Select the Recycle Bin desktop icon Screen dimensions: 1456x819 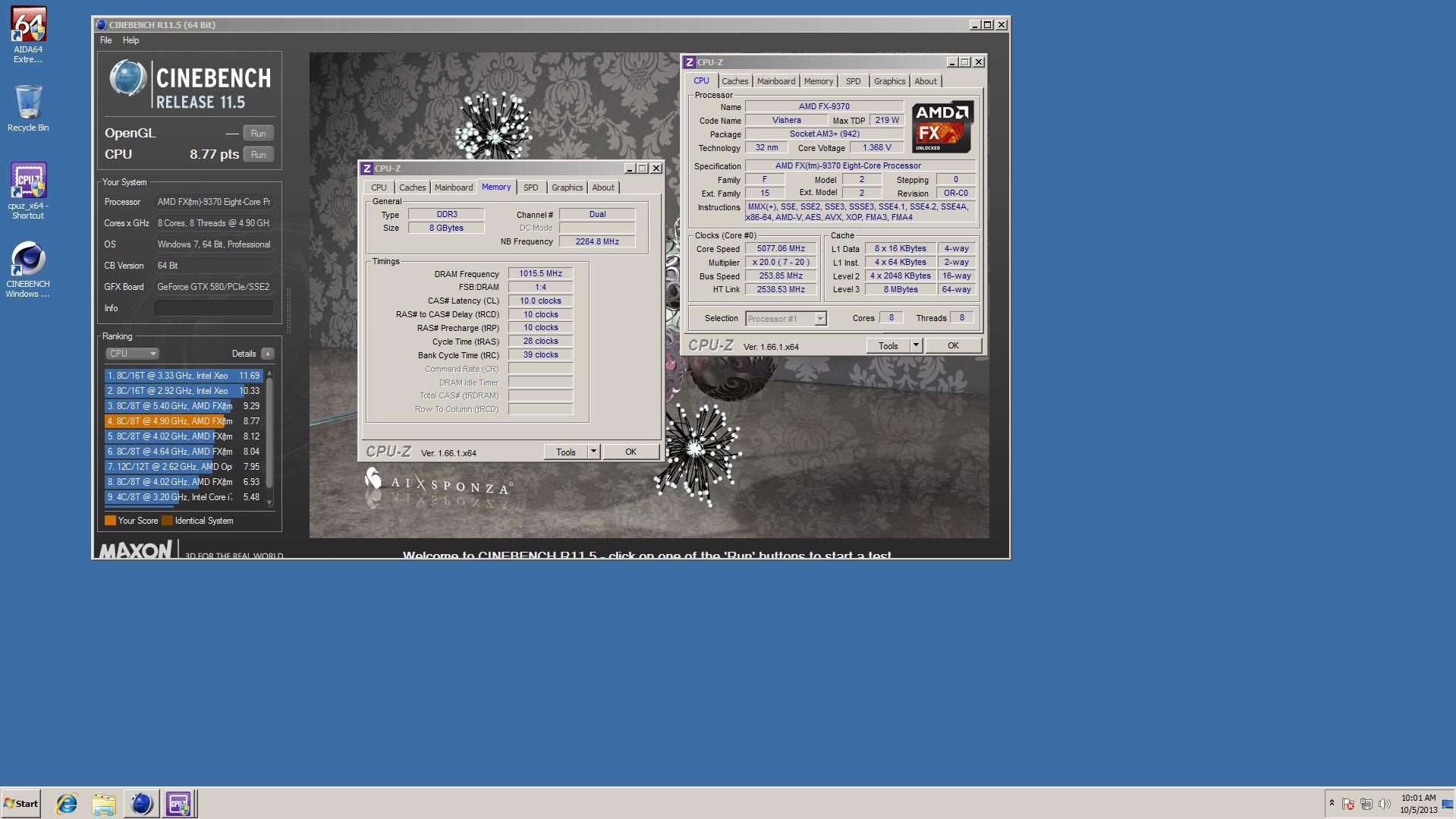pyautogui.click(x=28, y=108)
